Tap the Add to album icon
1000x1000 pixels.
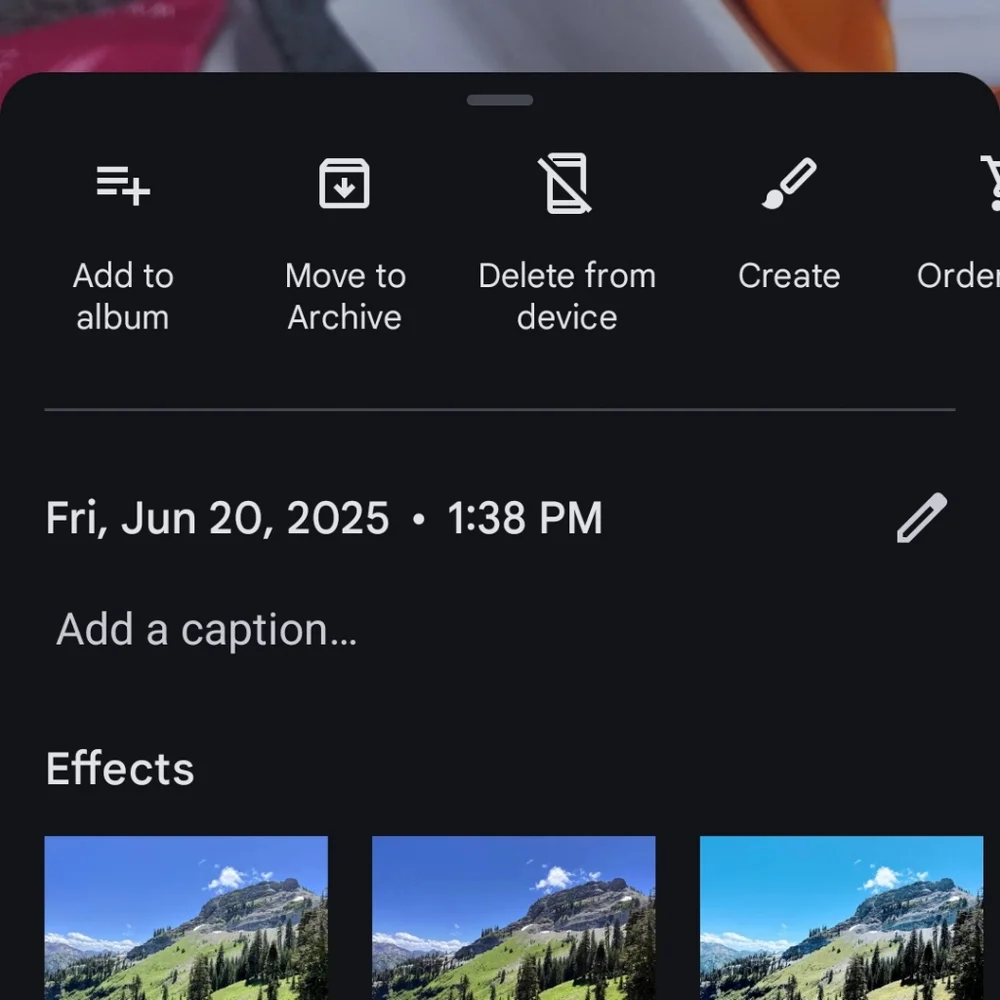123,186
